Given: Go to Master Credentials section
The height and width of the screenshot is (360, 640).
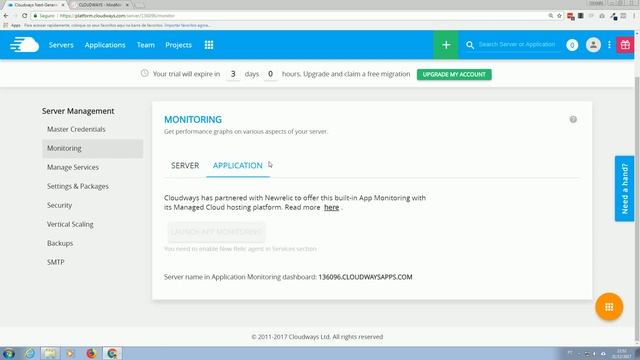Looking at the screenshot, I should coord(76,129).
